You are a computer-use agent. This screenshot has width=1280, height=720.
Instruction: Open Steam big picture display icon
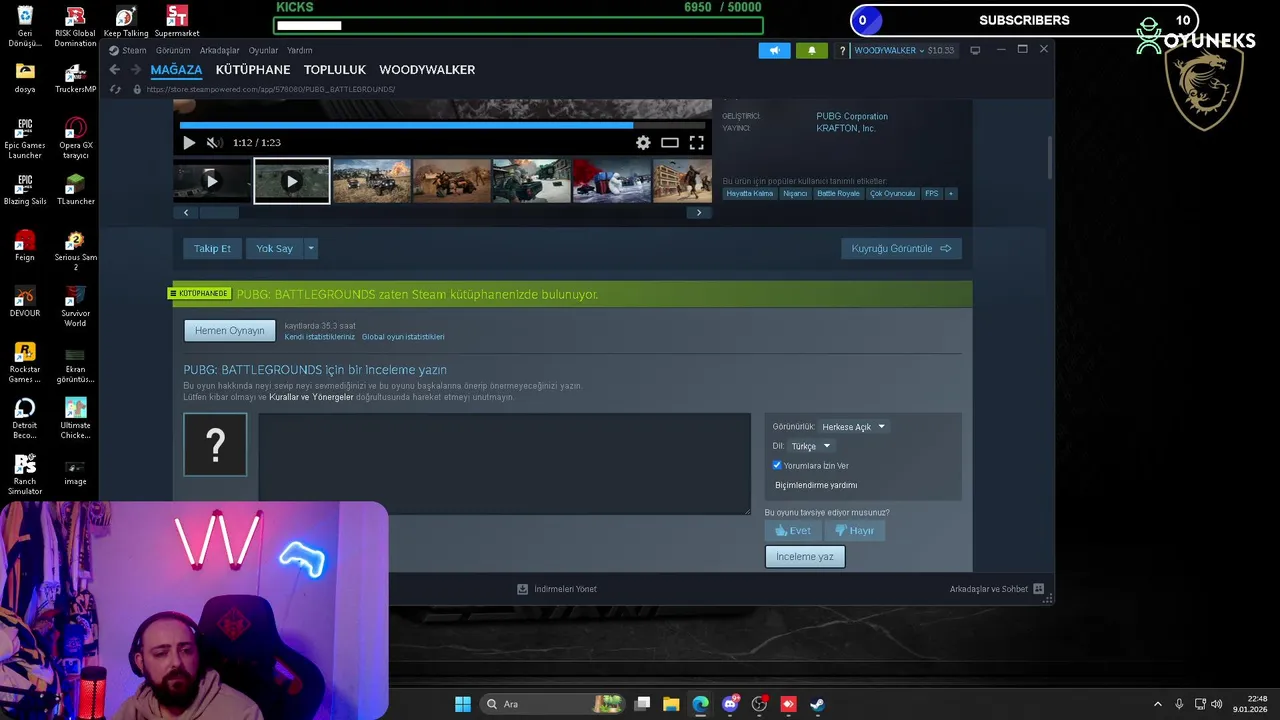click(975, 50)
